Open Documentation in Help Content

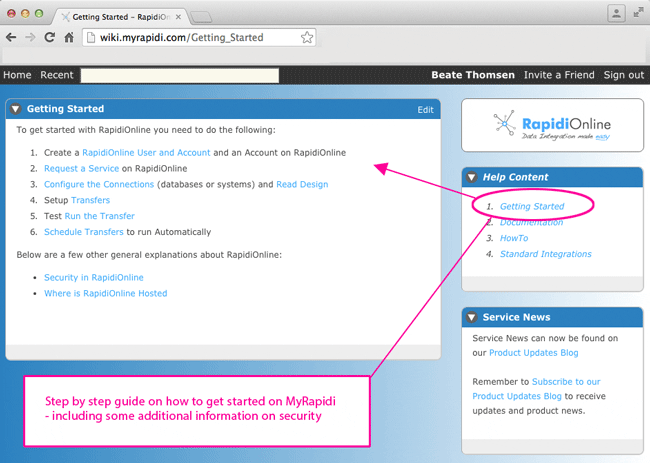click(x=531, y=223)
